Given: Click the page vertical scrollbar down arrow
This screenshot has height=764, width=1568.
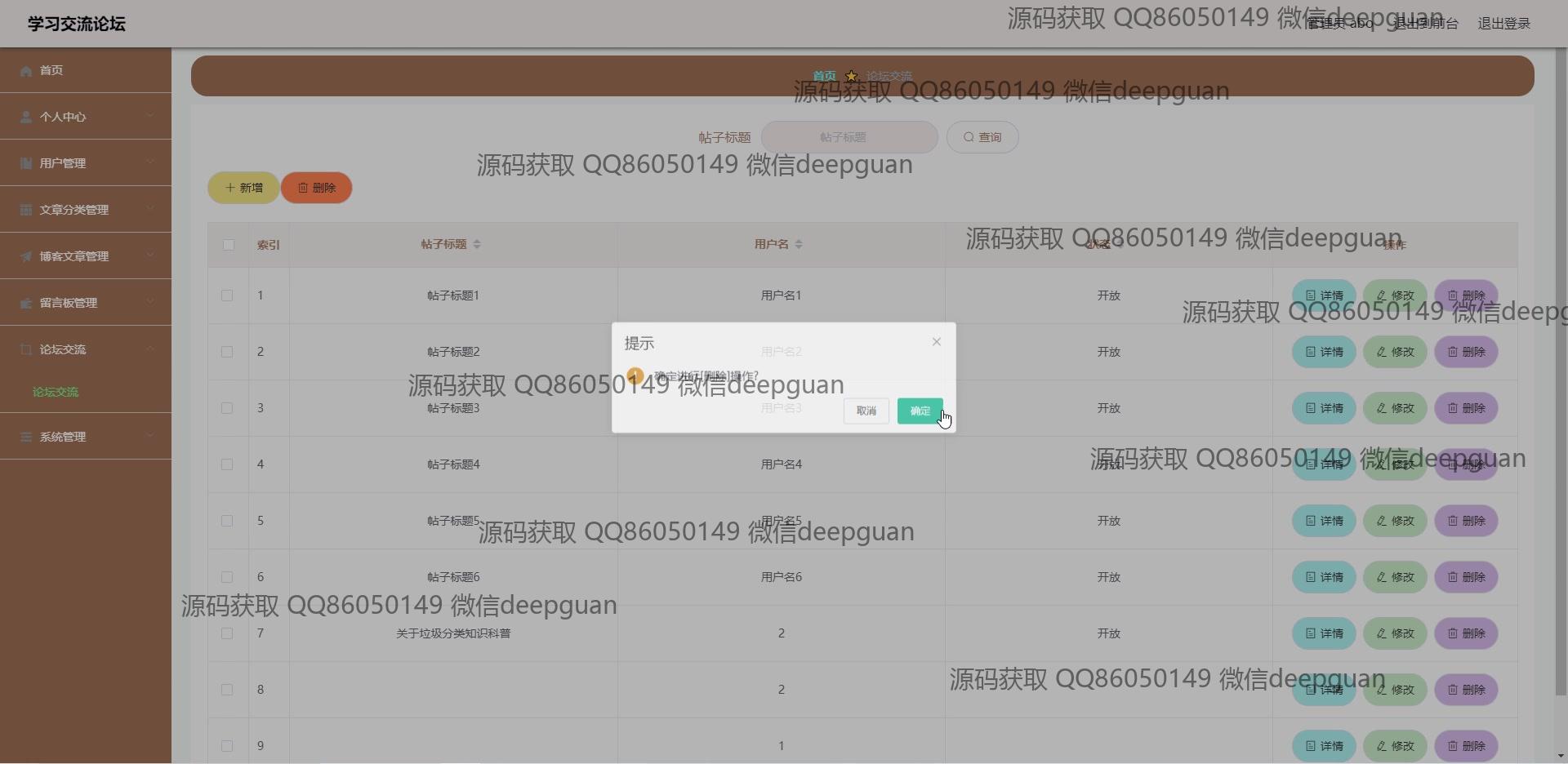Looking at the screenshot, I should click(x=1561, y=757).
